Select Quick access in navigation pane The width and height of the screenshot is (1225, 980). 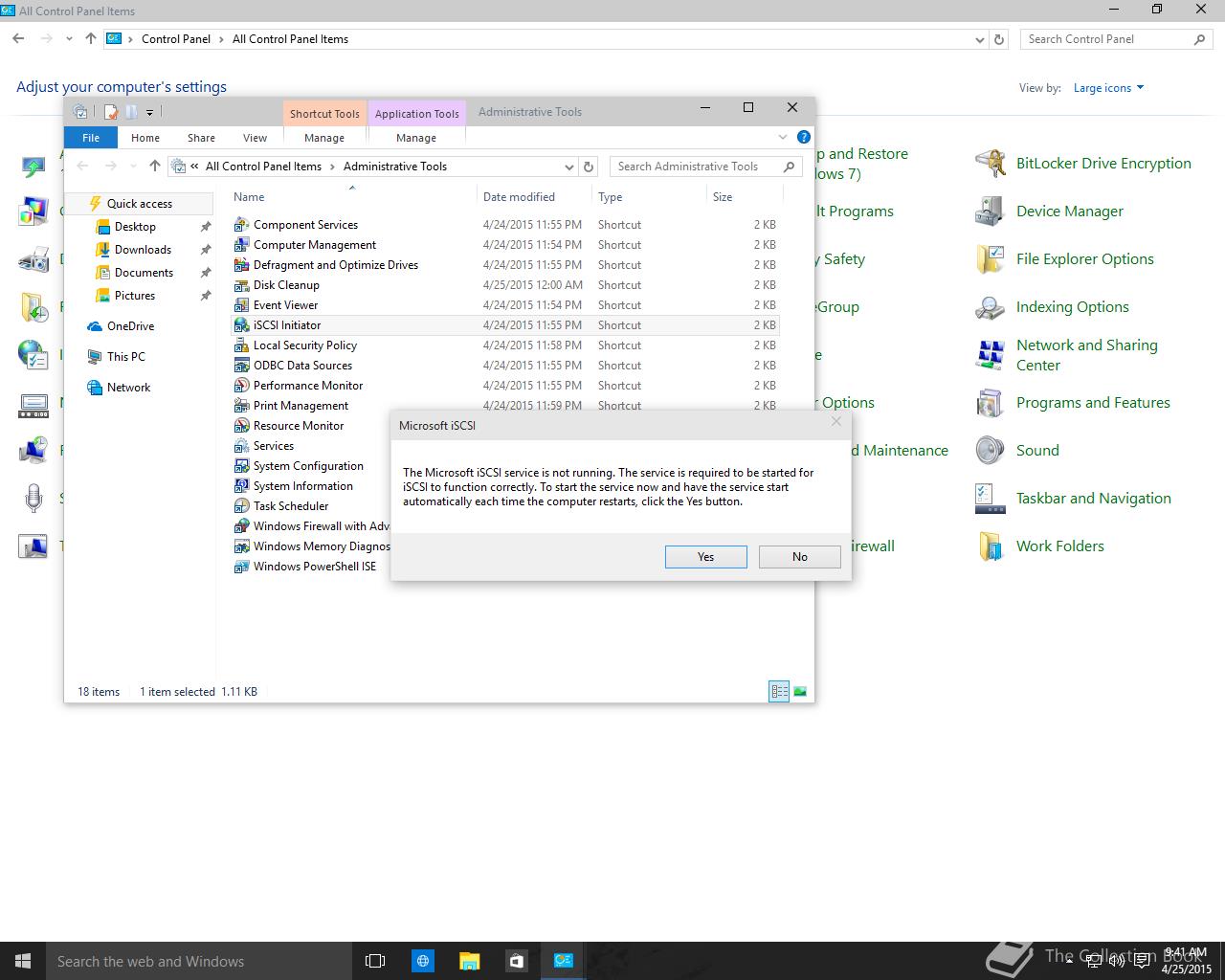(x=139, y=204)
